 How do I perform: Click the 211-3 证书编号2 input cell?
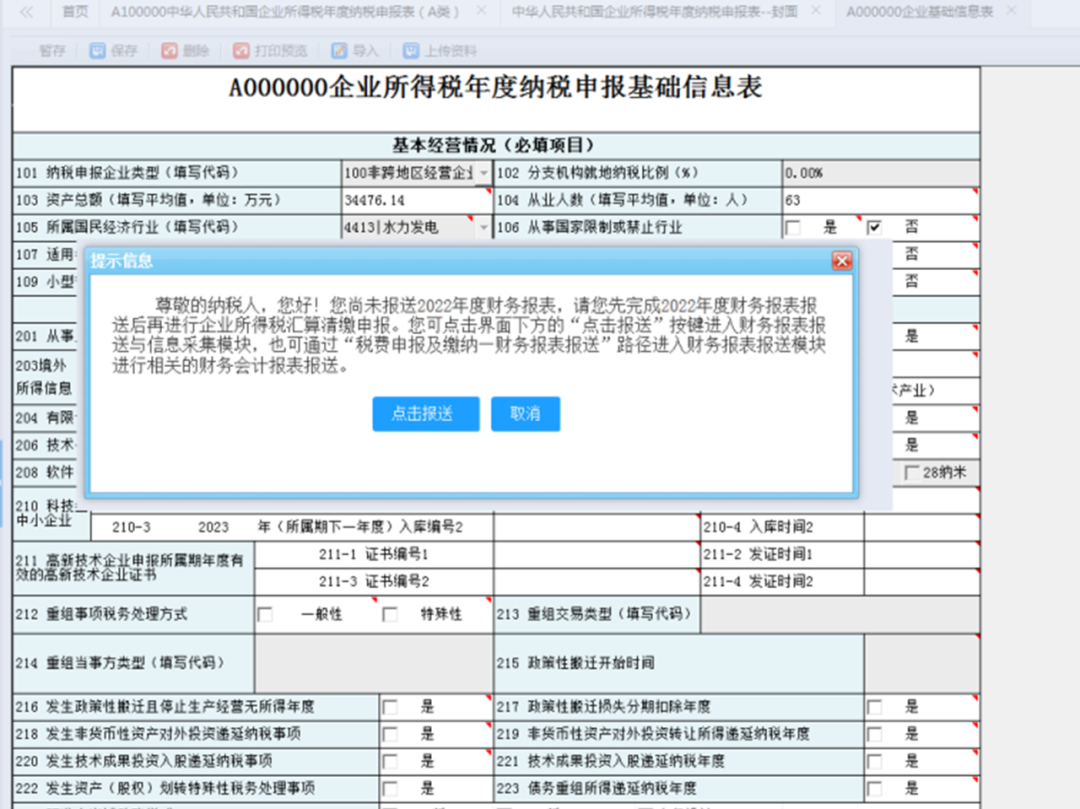click(596, 582)
